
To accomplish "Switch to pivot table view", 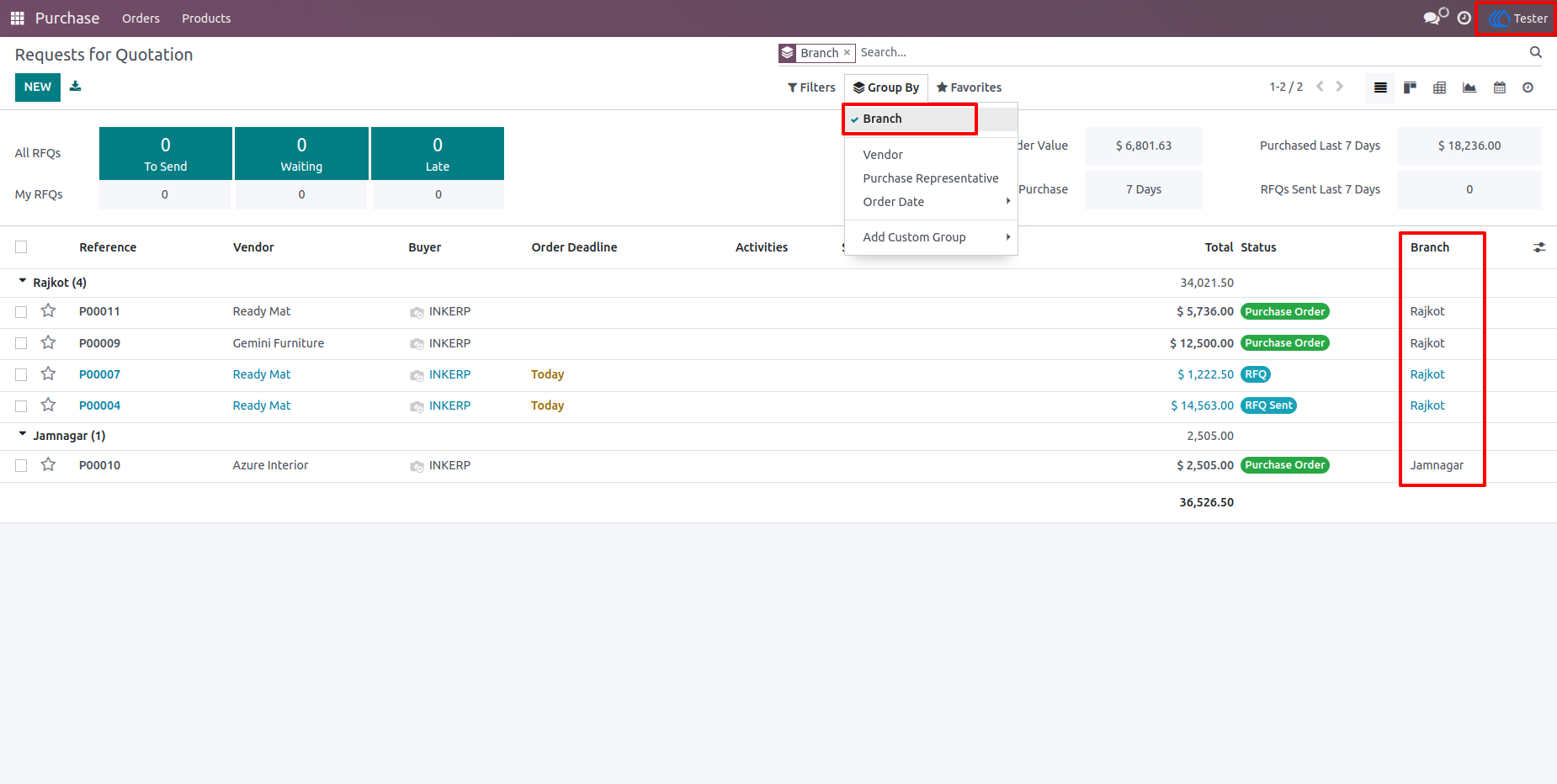I will (x=1439, y=87).
